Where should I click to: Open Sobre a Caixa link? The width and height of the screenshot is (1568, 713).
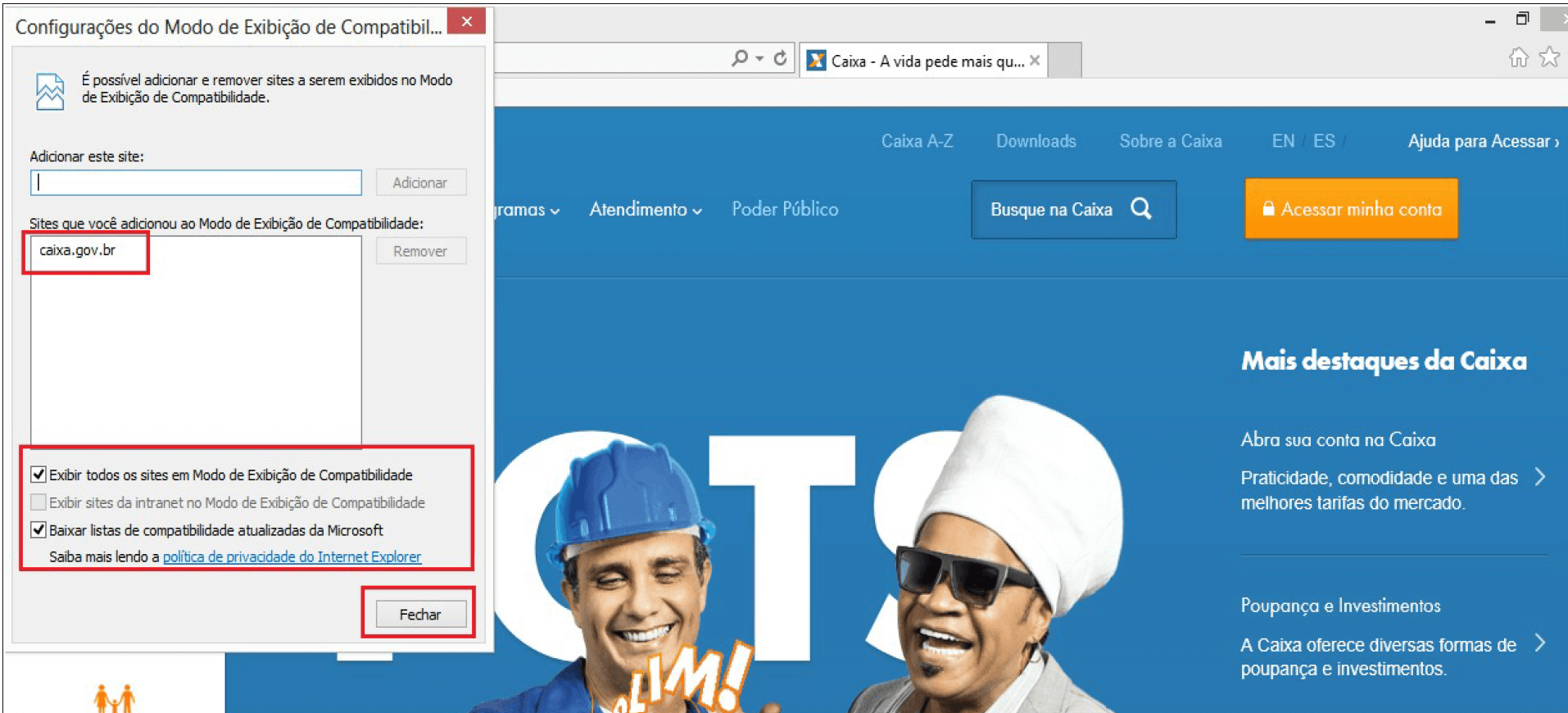[1171, 141]
